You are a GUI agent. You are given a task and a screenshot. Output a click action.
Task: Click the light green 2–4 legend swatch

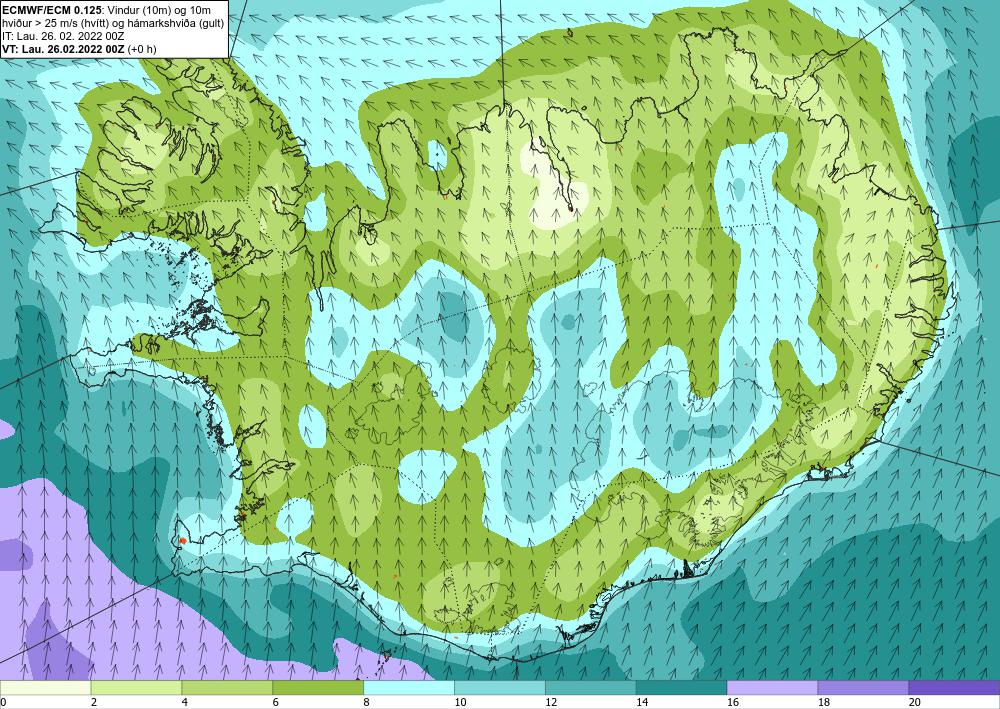coord(136,688)
